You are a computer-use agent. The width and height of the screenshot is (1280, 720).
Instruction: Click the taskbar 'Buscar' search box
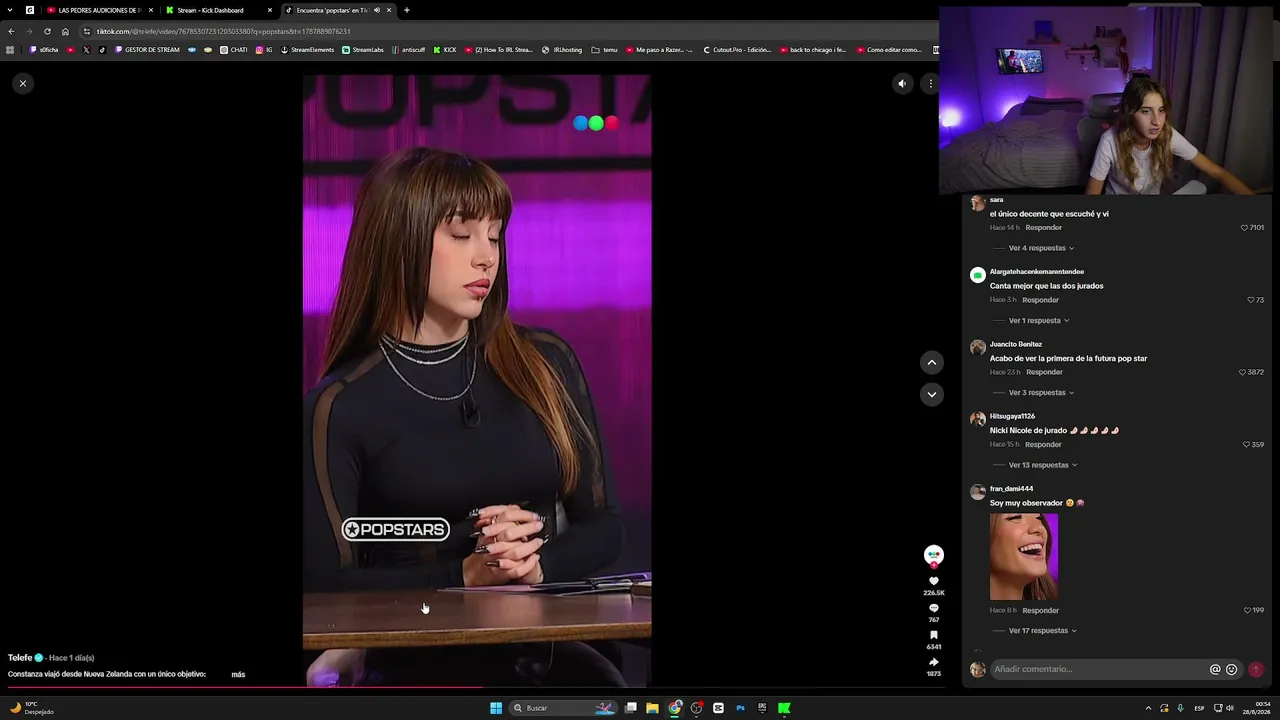point(564,708)
